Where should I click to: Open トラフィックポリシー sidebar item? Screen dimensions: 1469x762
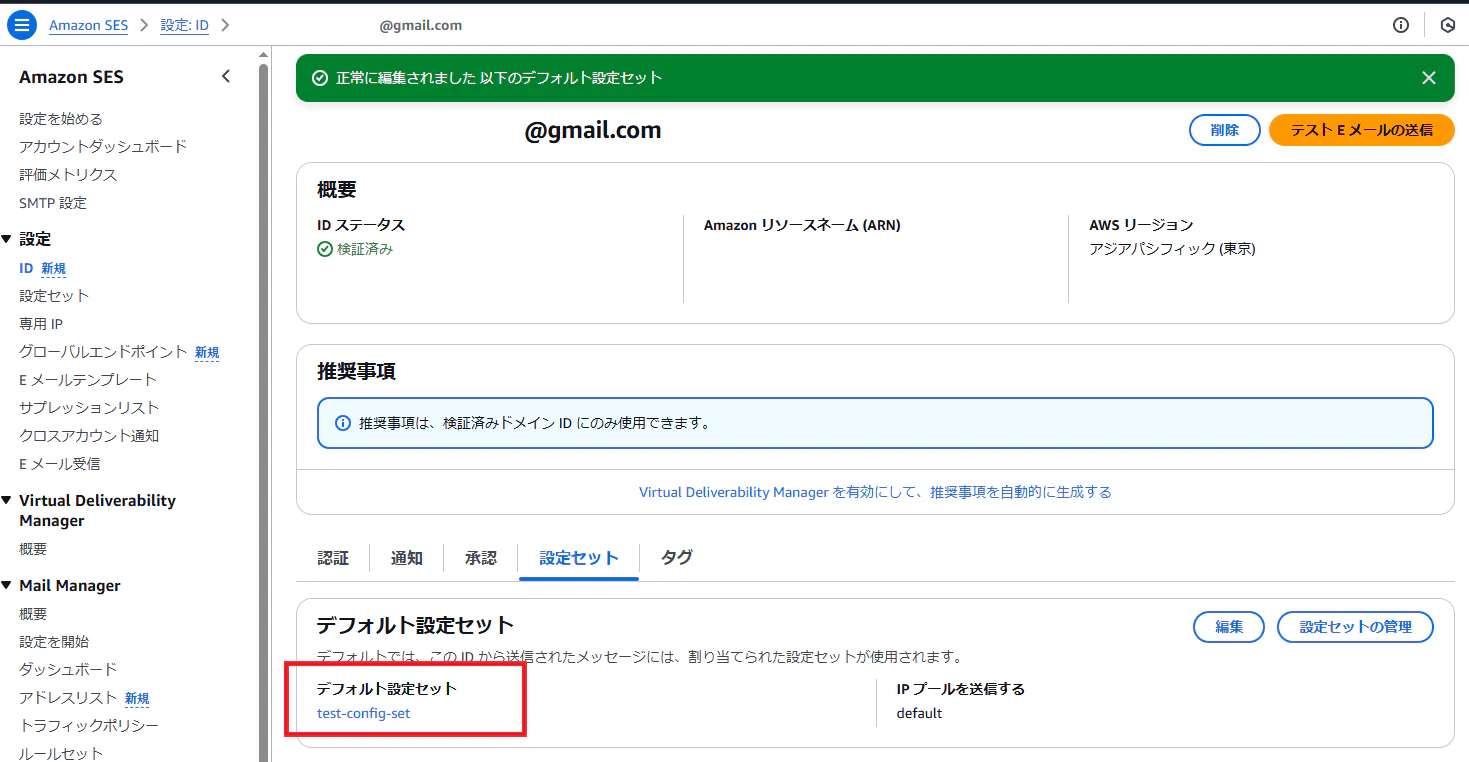point(89,726)
